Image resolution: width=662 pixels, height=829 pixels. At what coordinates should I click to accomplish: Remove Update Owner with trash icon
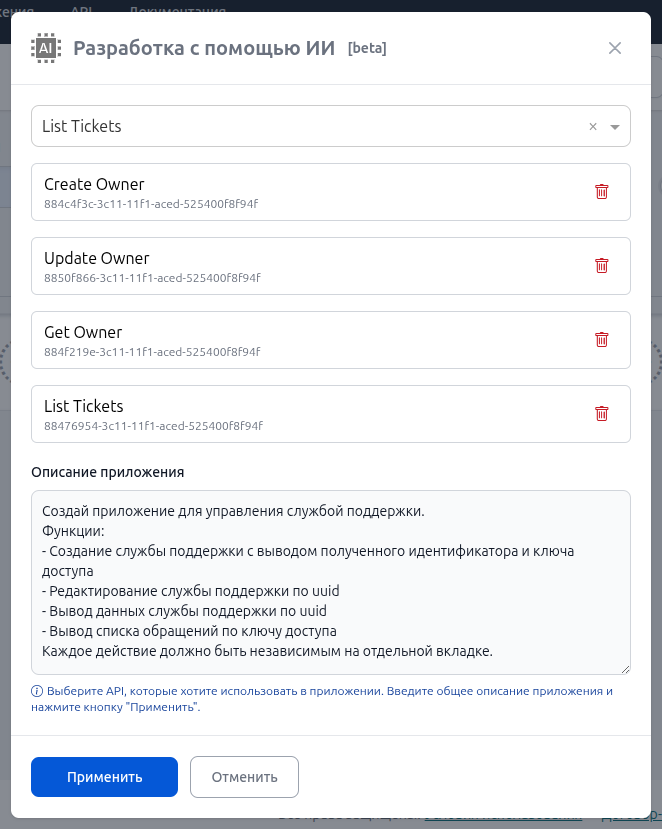(x=602, y=265)
